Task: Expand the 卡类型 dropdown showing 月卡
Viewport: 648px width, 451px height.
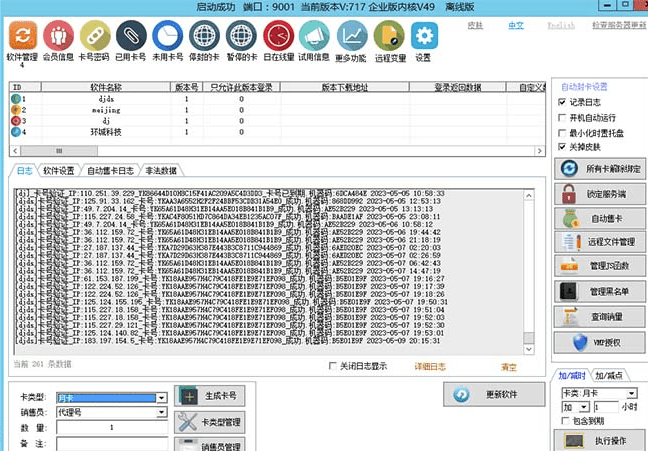Action: pos(161,397)
